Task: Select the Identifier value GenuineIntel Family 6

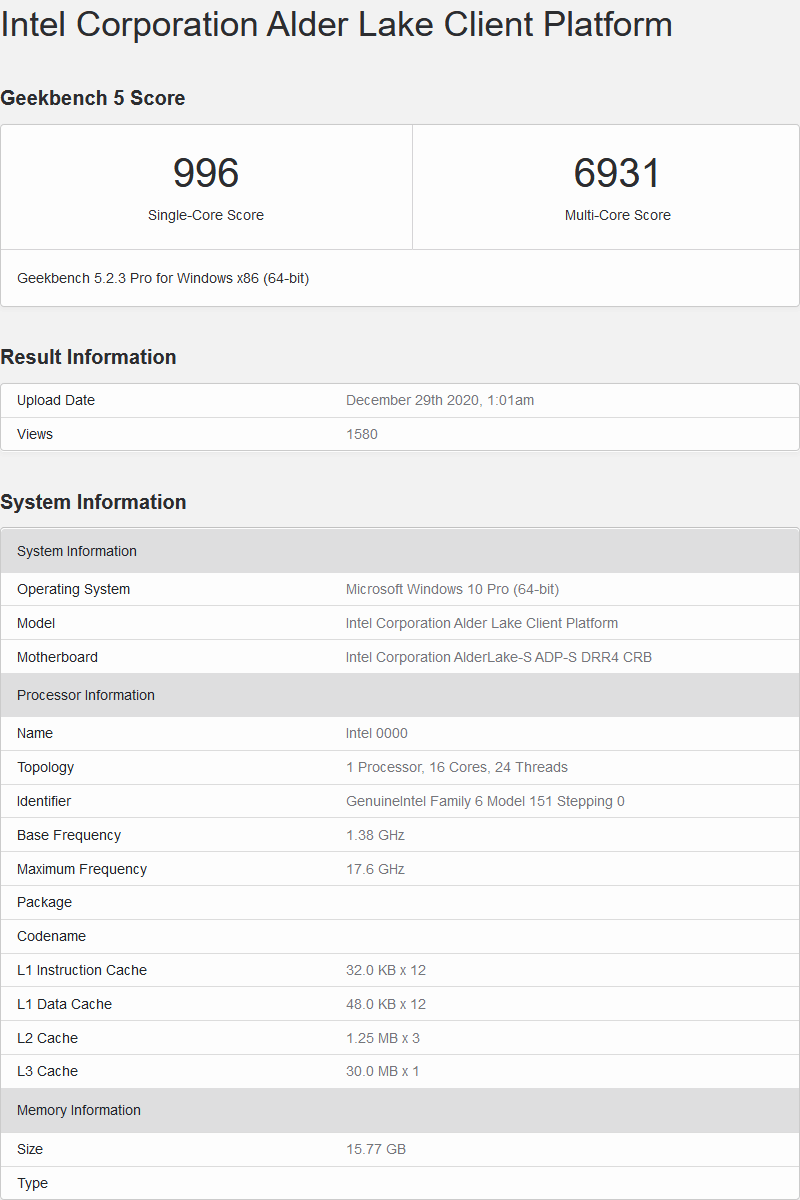Action: point(485,801)
